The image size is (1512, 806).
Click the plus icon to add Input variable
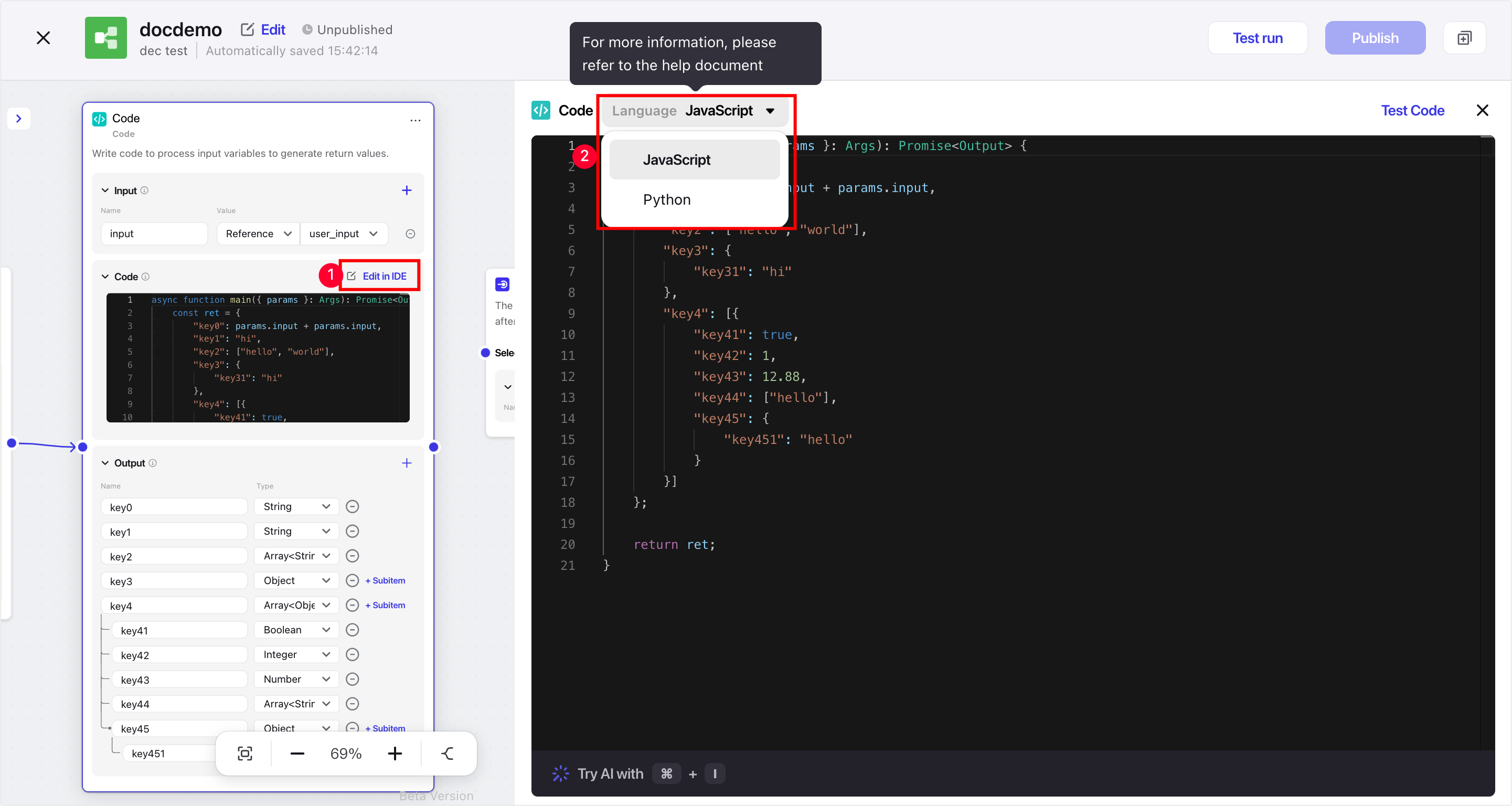click(x=407, y=190)
